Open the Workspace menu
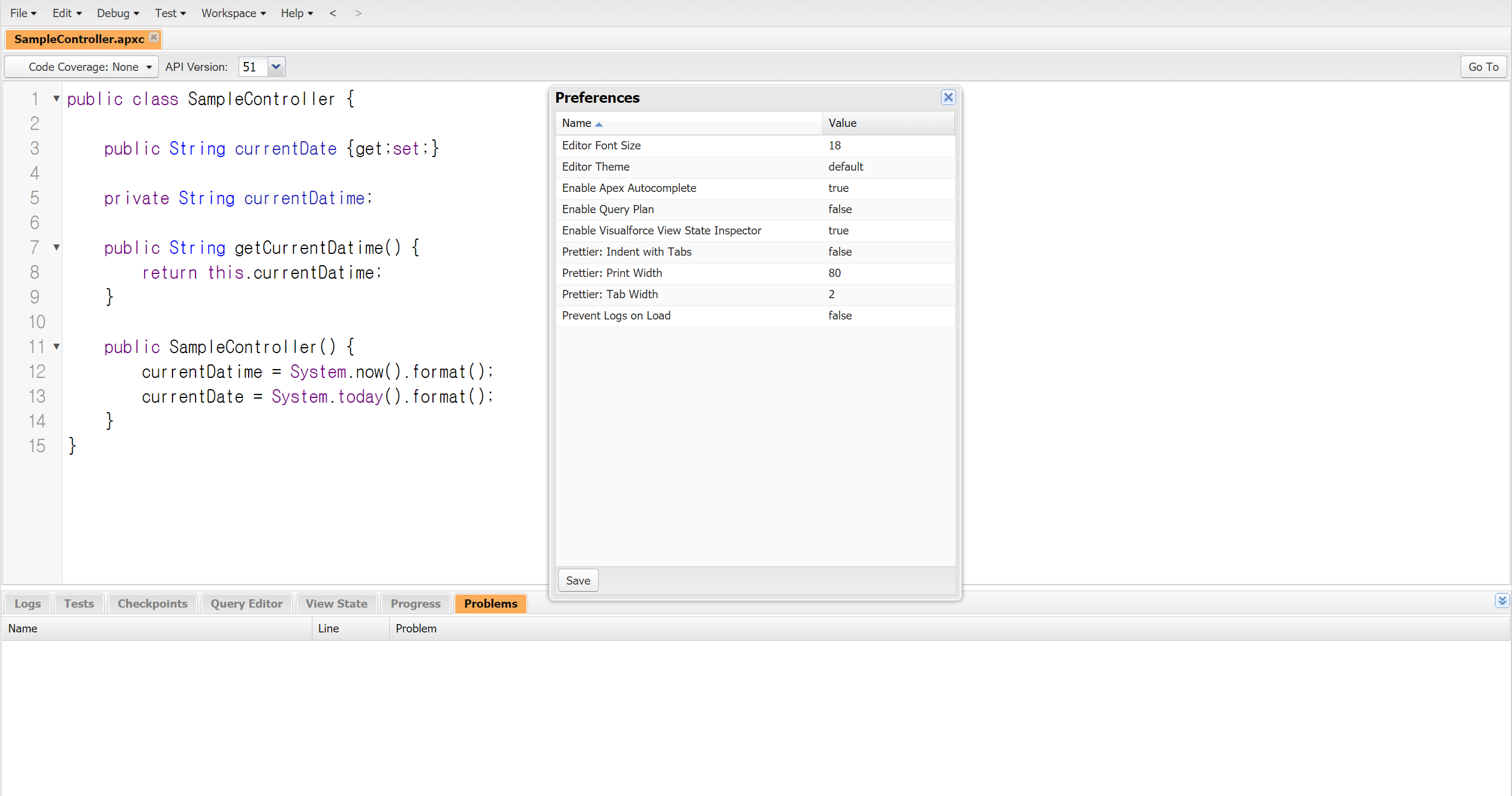 coord(233,13)
